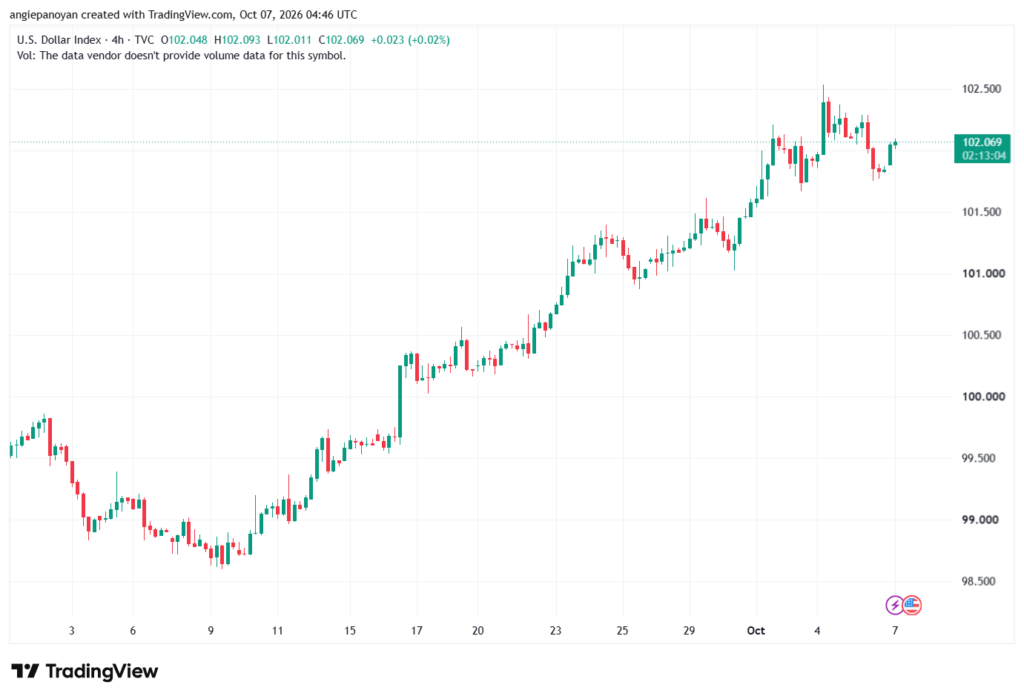Click the 98.500 price axis label
1024x699 pixels.
(978, 581)
